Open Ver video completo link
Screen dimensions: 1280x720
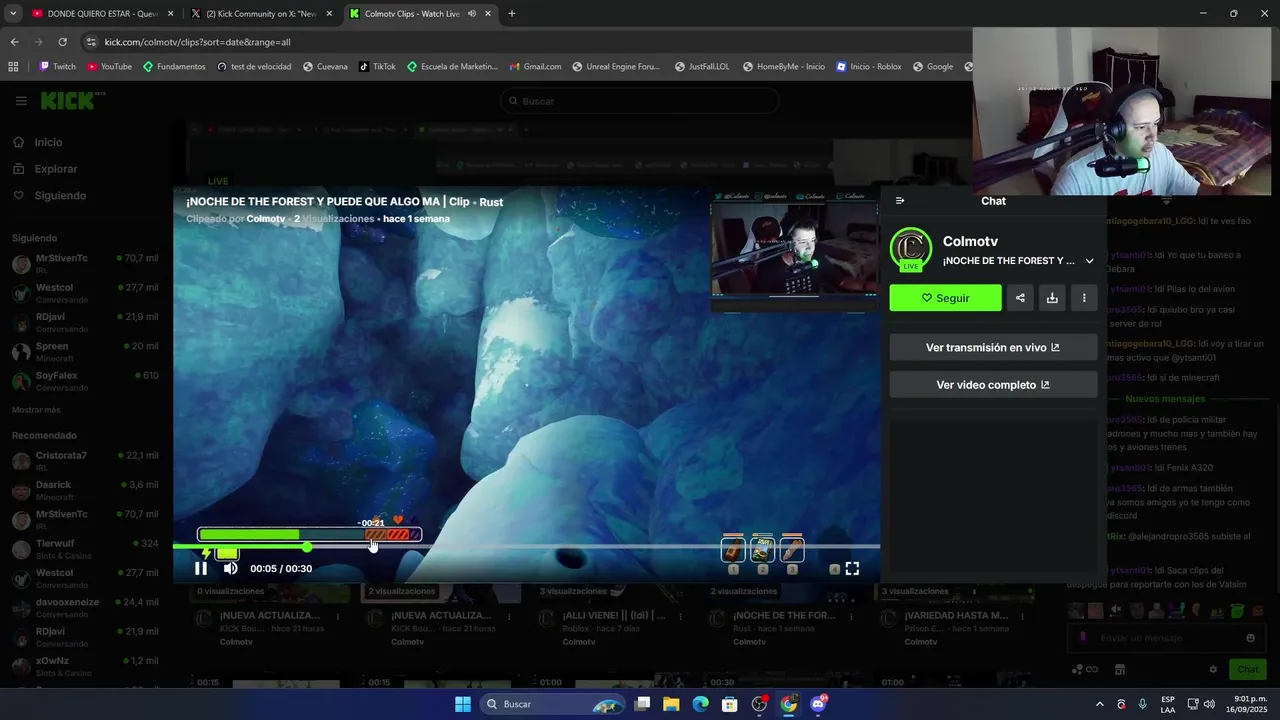993,385
